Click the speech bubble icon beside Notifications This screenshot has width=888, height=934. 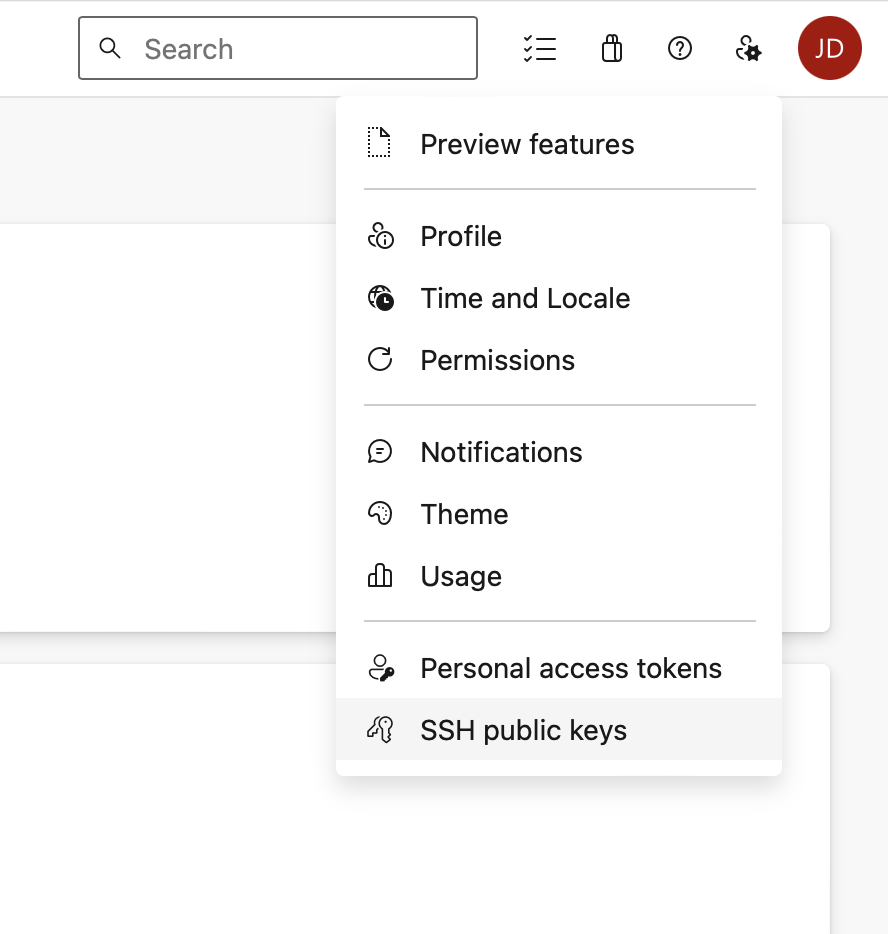coord(380,452)
